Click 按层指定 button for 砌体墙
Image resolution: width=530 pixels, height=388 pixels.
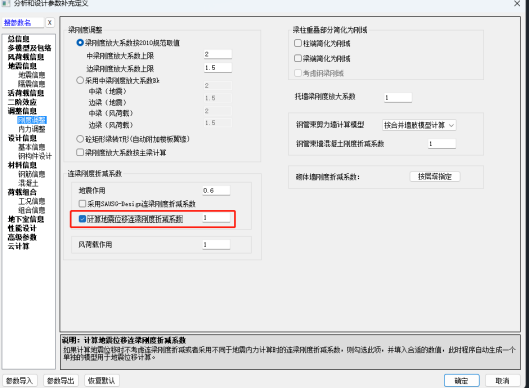tap(435, 176)
